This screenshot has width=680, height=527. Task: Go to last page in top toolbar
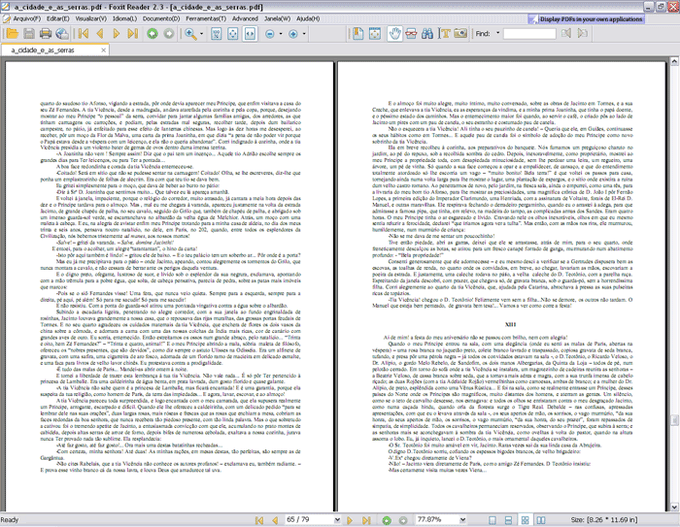[x=133, y=34]
